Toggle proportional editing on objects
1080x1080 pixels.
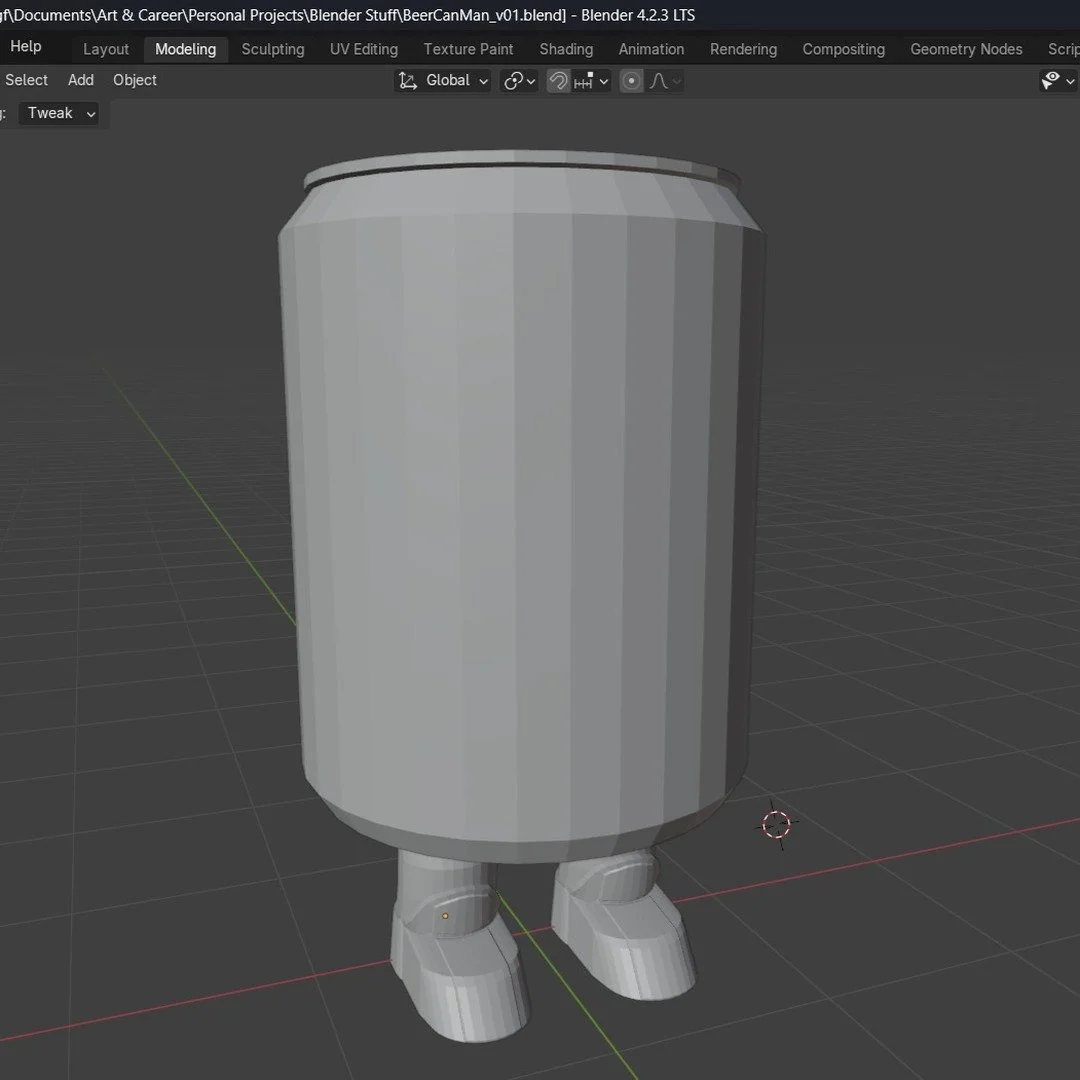click(x=631, y=81)
